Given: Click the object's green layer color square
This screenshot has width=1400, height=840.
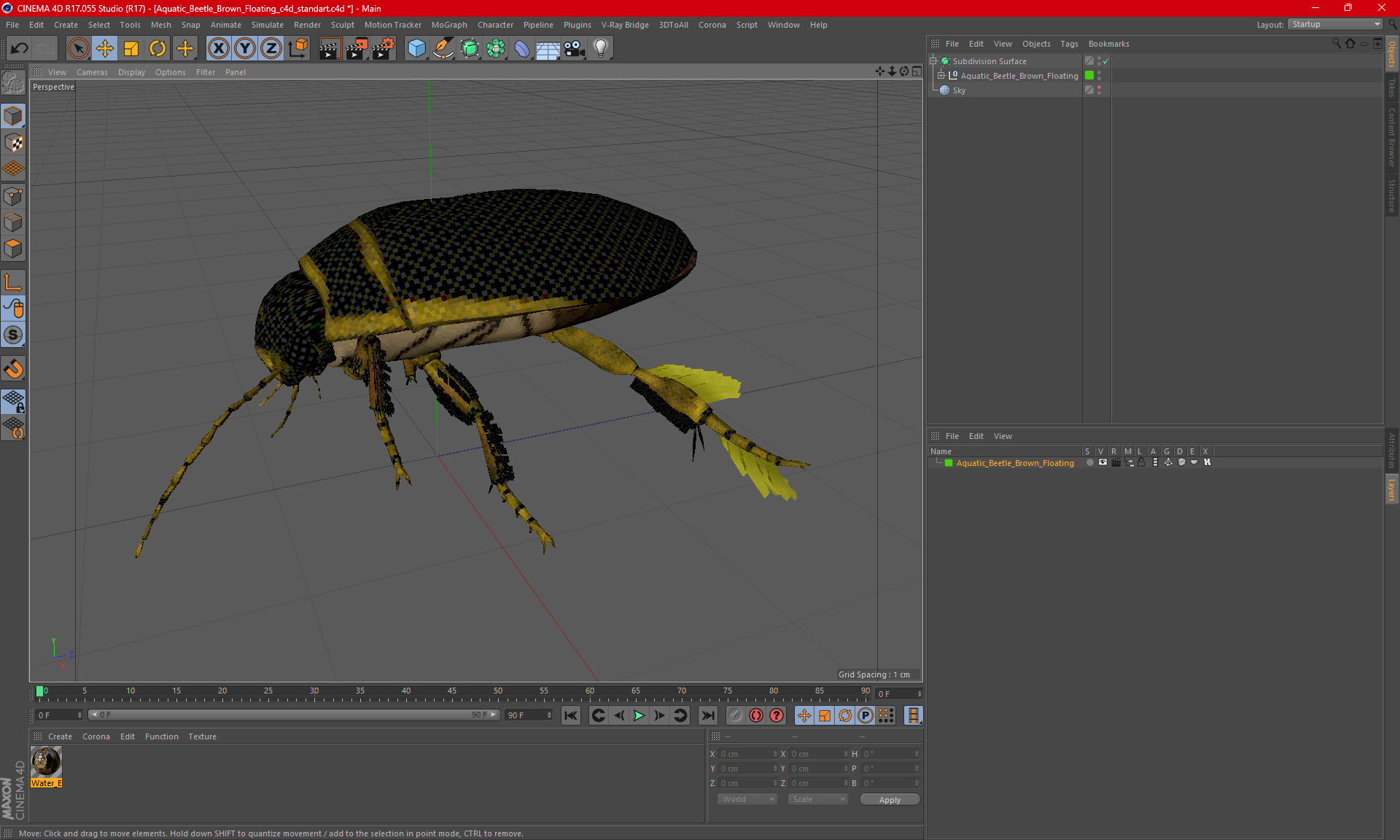Looking at the screenshot, I should pyautogui.click(x=1089, y=75).
